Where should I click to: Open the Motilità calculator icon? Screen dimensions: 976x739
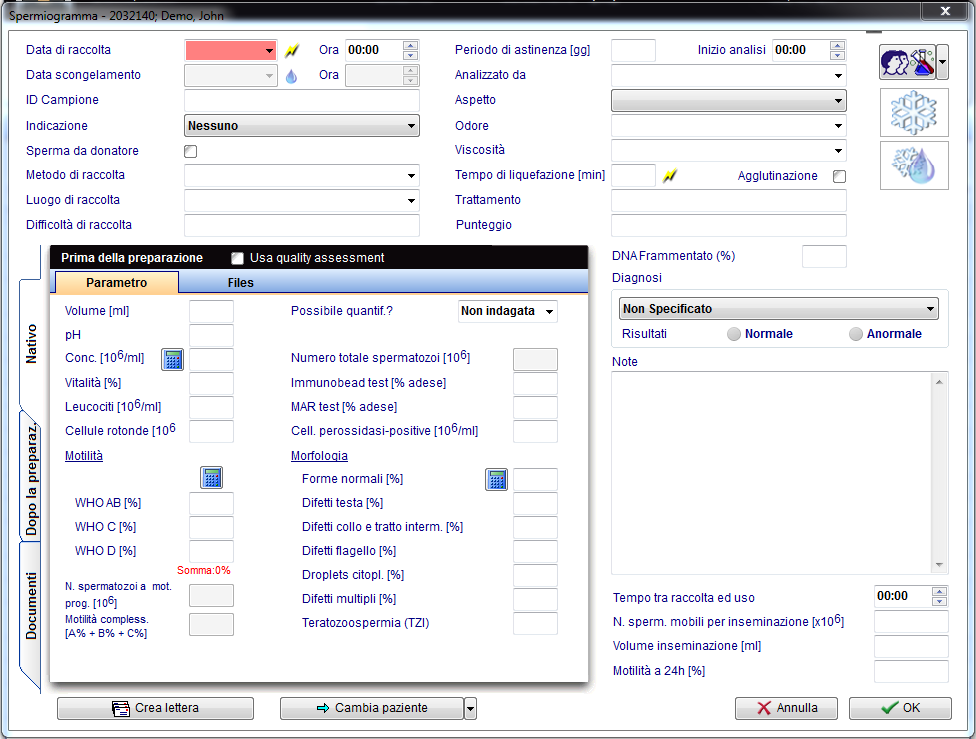pos(212,478)
